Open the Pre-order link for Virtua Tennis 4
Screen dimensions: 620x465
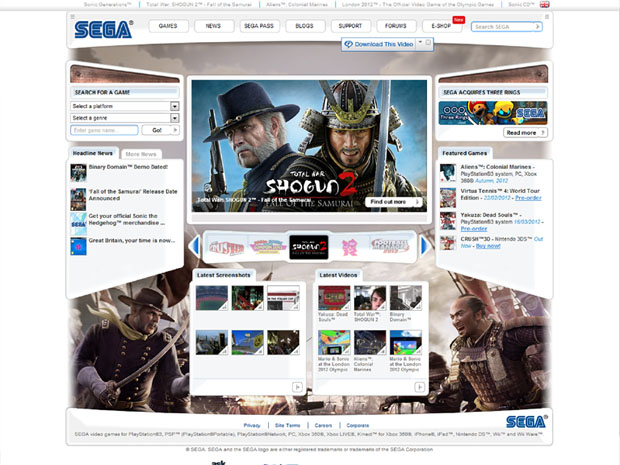[x=528, y=198]
